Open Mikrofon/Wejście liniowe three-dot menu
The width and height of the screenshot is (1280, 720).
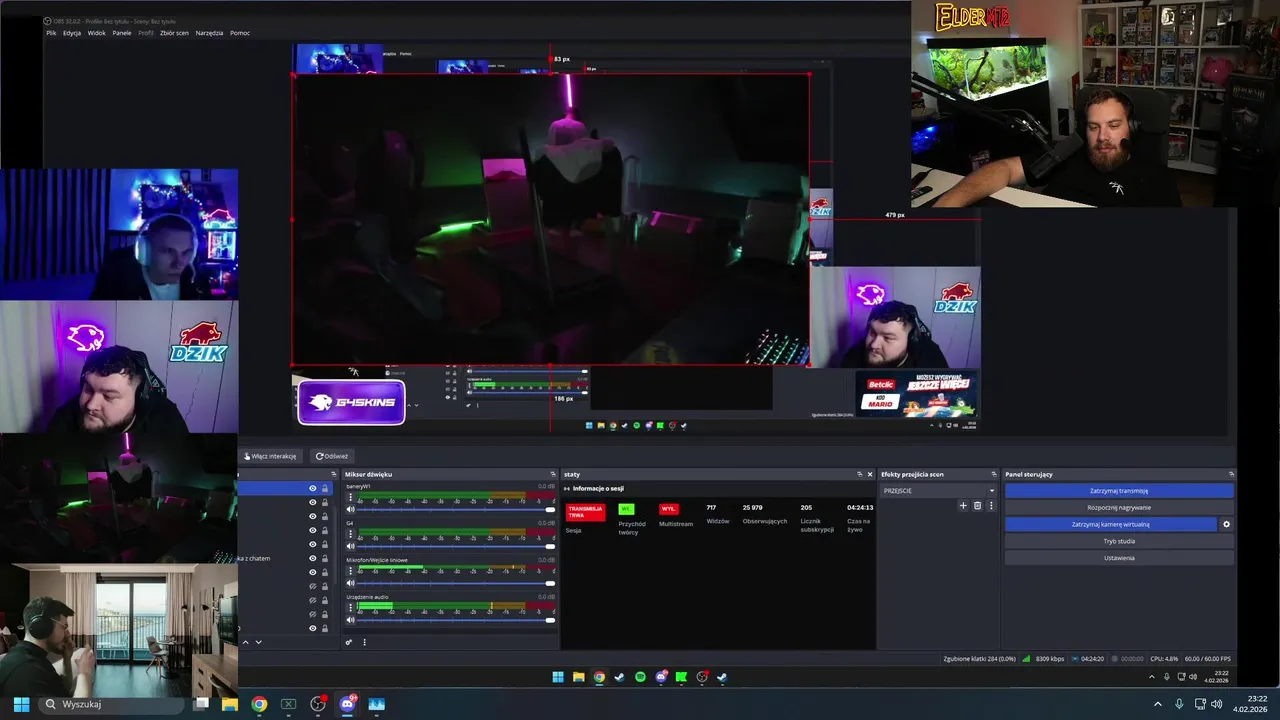pyautogui.click(x=350, y=571)
